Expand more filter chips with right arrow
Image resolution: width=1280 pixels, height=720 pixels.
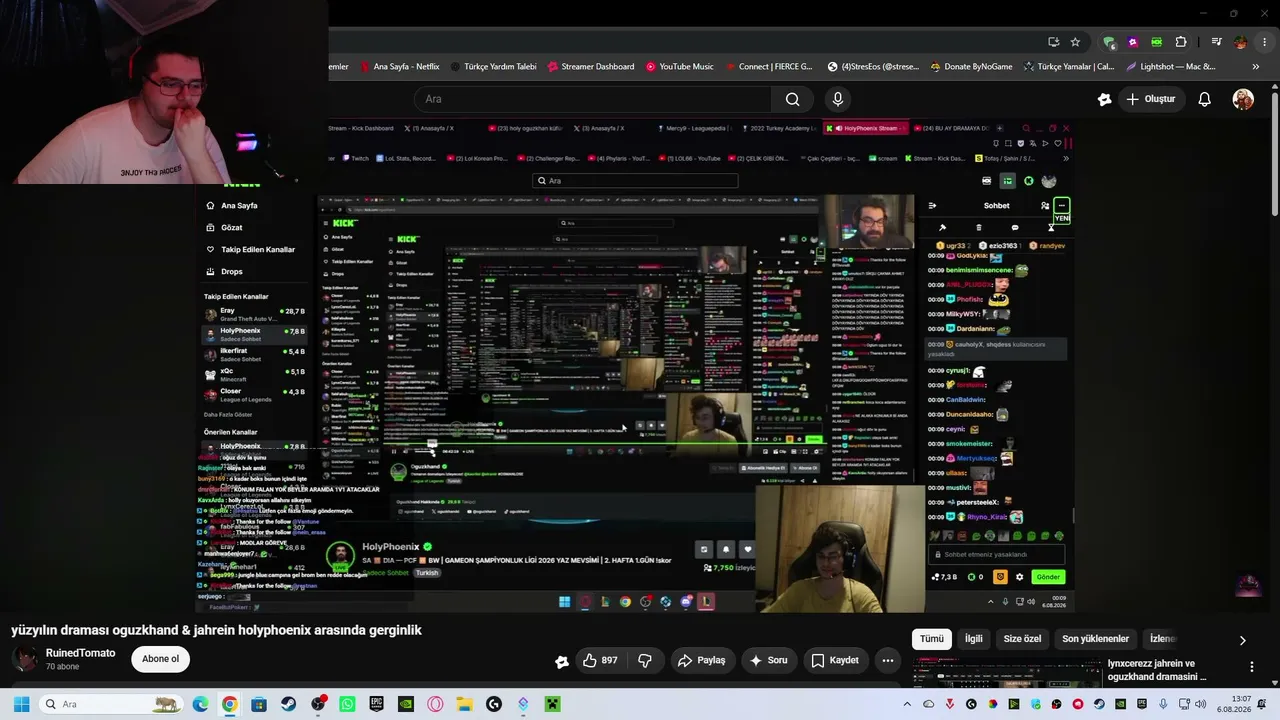click(1243, 640)
